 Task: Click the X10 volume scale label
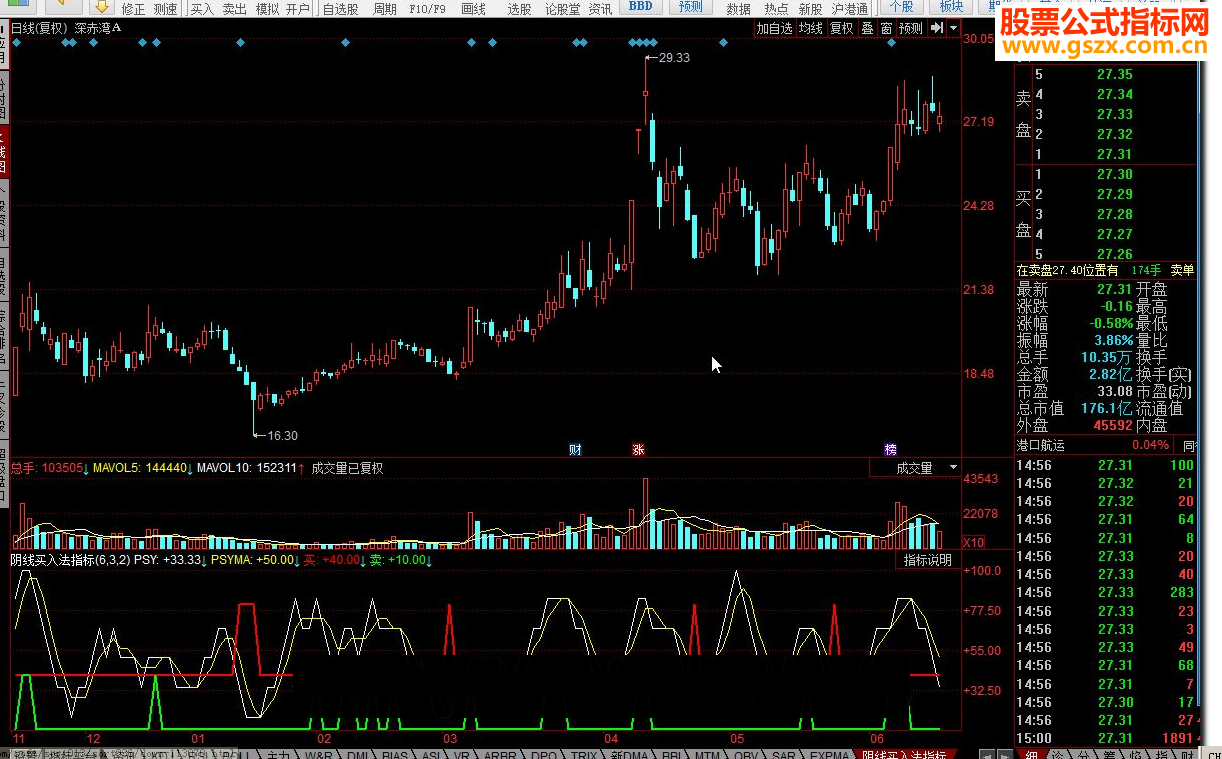coord(972,542)
